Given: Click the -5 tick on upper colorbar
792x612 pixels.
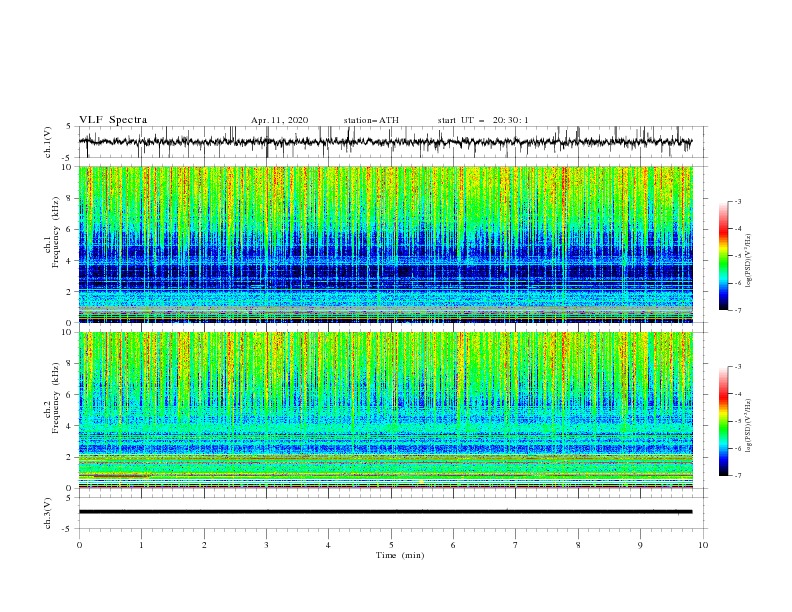Looking at the screenshot, I should point(738,257).
